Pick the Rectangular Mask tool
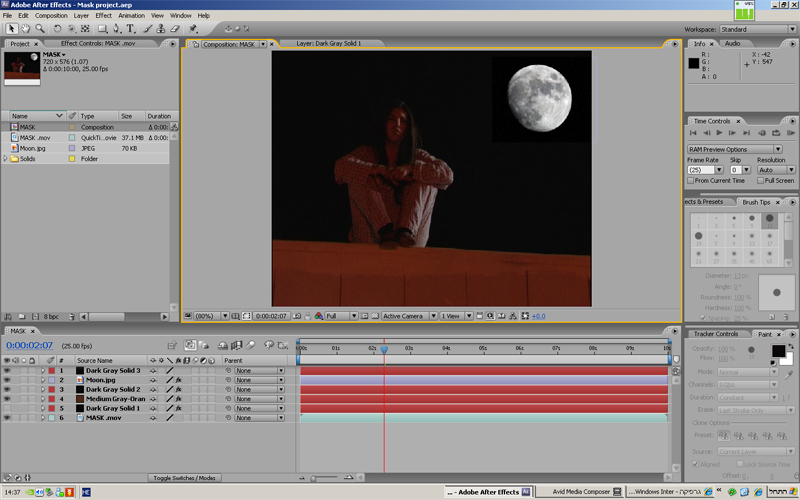Image resolution: width=800 pixels, height=500 pixels. (x=102, y=29)
